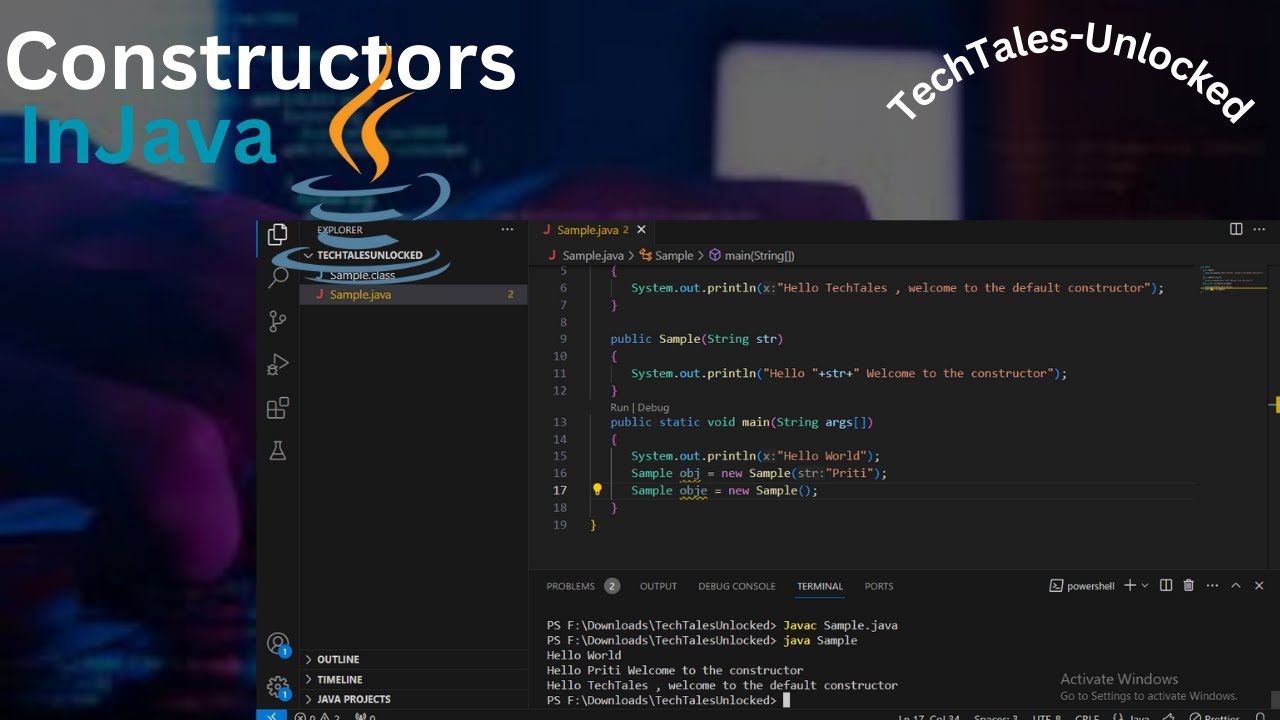Open editor more actions ellipsis
Viewport: 1280px width, 720px height.
click(x=1259, y=230)
